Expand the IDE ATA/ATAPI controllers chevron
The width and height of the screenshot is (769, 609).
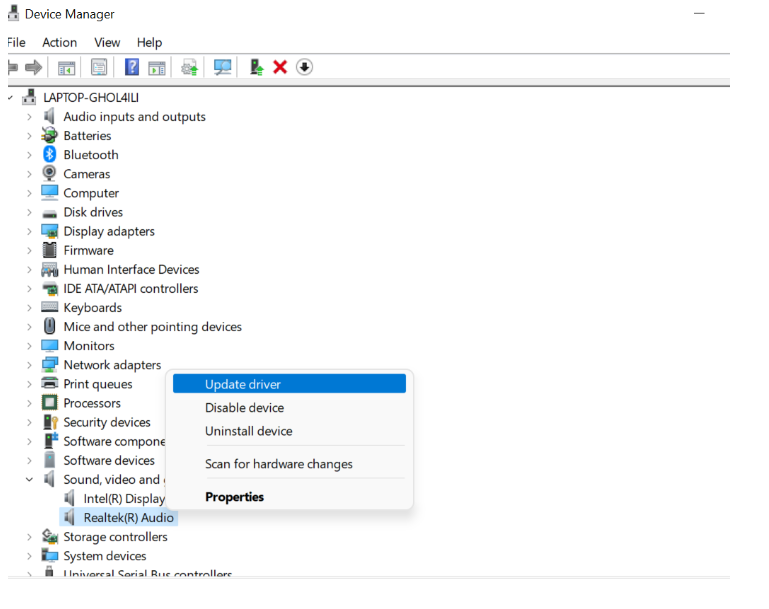pyautogui.click(x=29, y=289)
